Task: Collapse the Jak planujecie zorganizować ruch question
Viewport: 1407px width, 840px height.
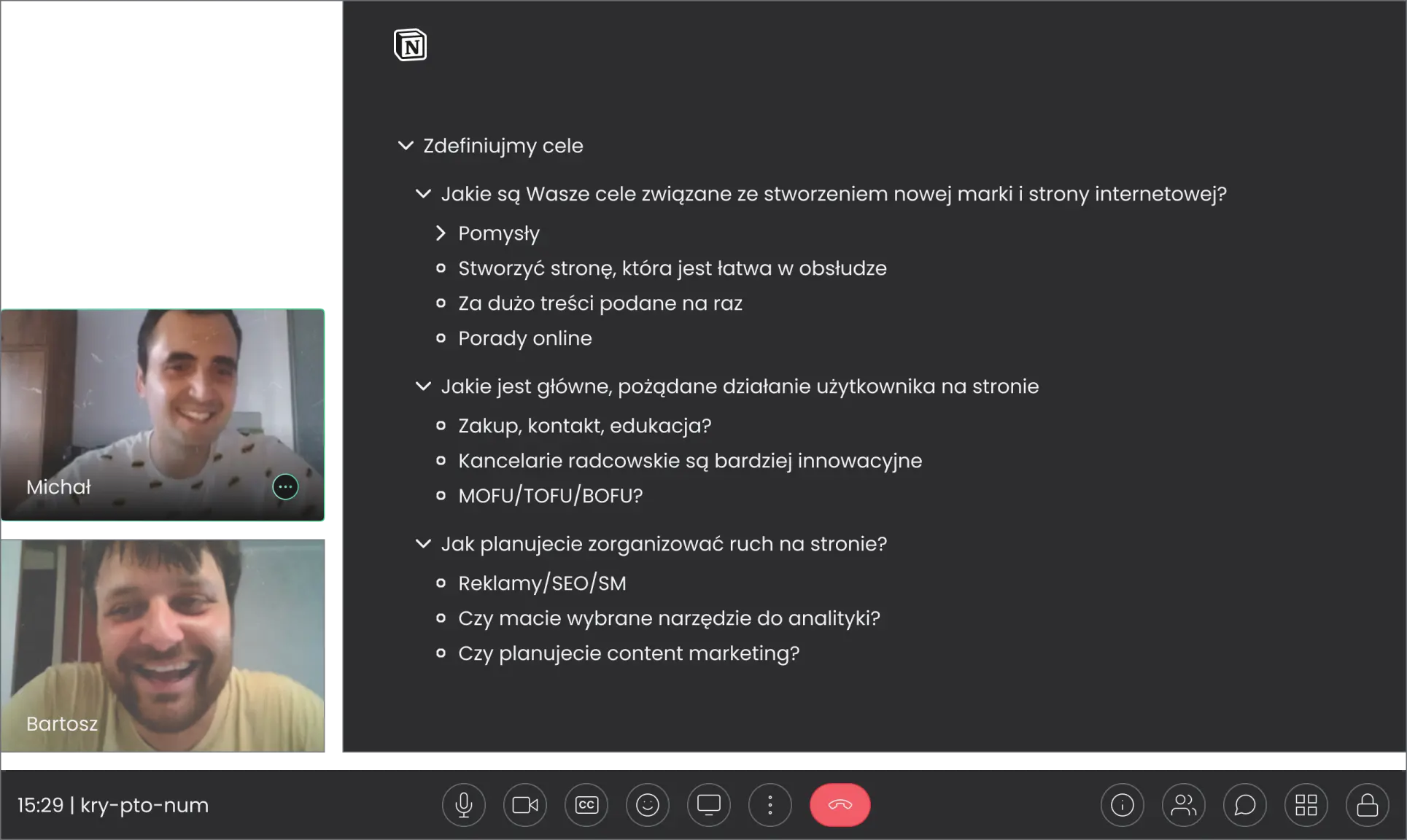Action: pyautogui.click(x=423, y=544)
